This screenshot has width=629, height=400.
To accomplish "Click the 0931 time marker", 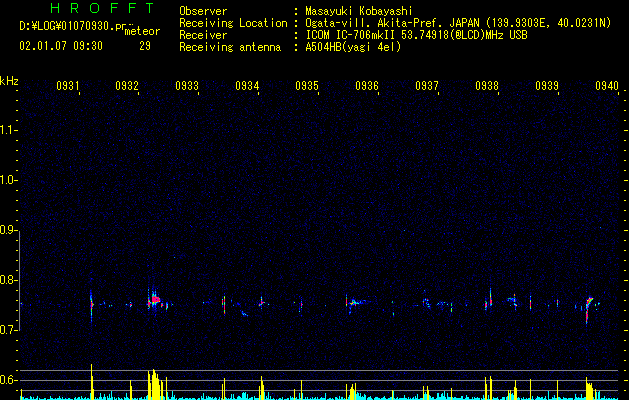I will (67, 85).
